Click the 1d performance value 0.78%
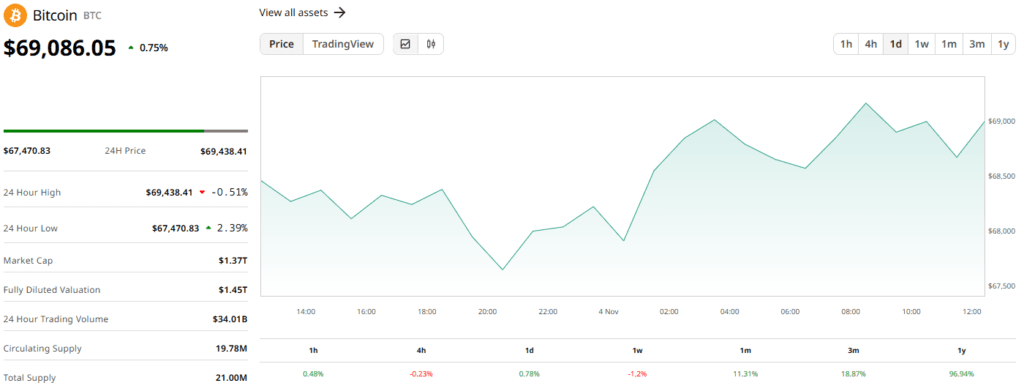This screenshot has height=383, width=1024. [x=529, y=374]
